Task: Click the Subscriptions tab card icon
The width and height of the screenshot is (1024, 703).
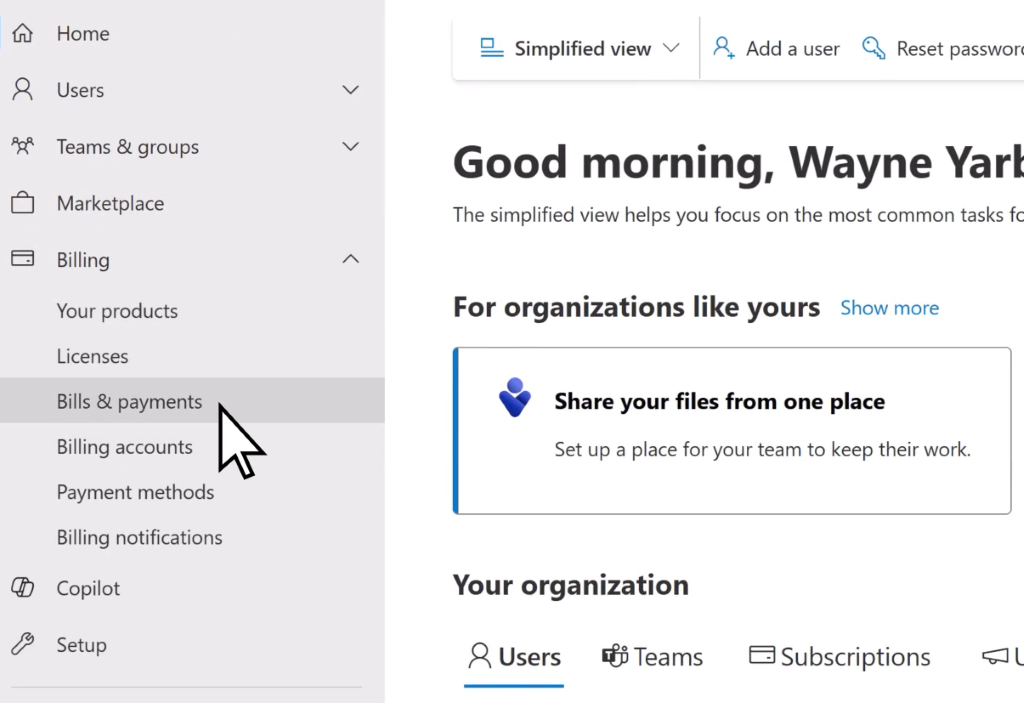Action: tap(761, 654)
